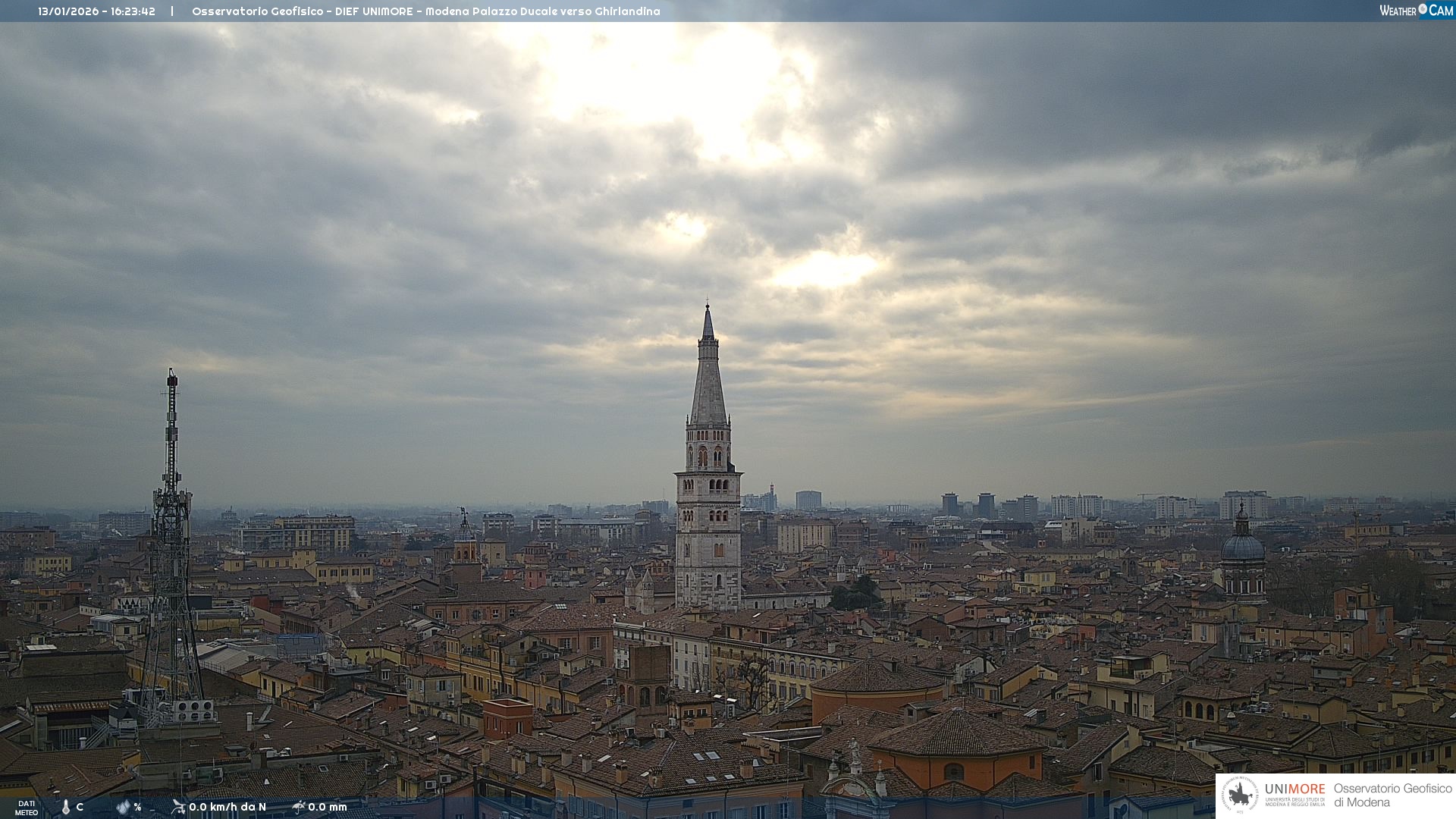
Task: Click the humidity water drops icon
Action: click(123, 807)
